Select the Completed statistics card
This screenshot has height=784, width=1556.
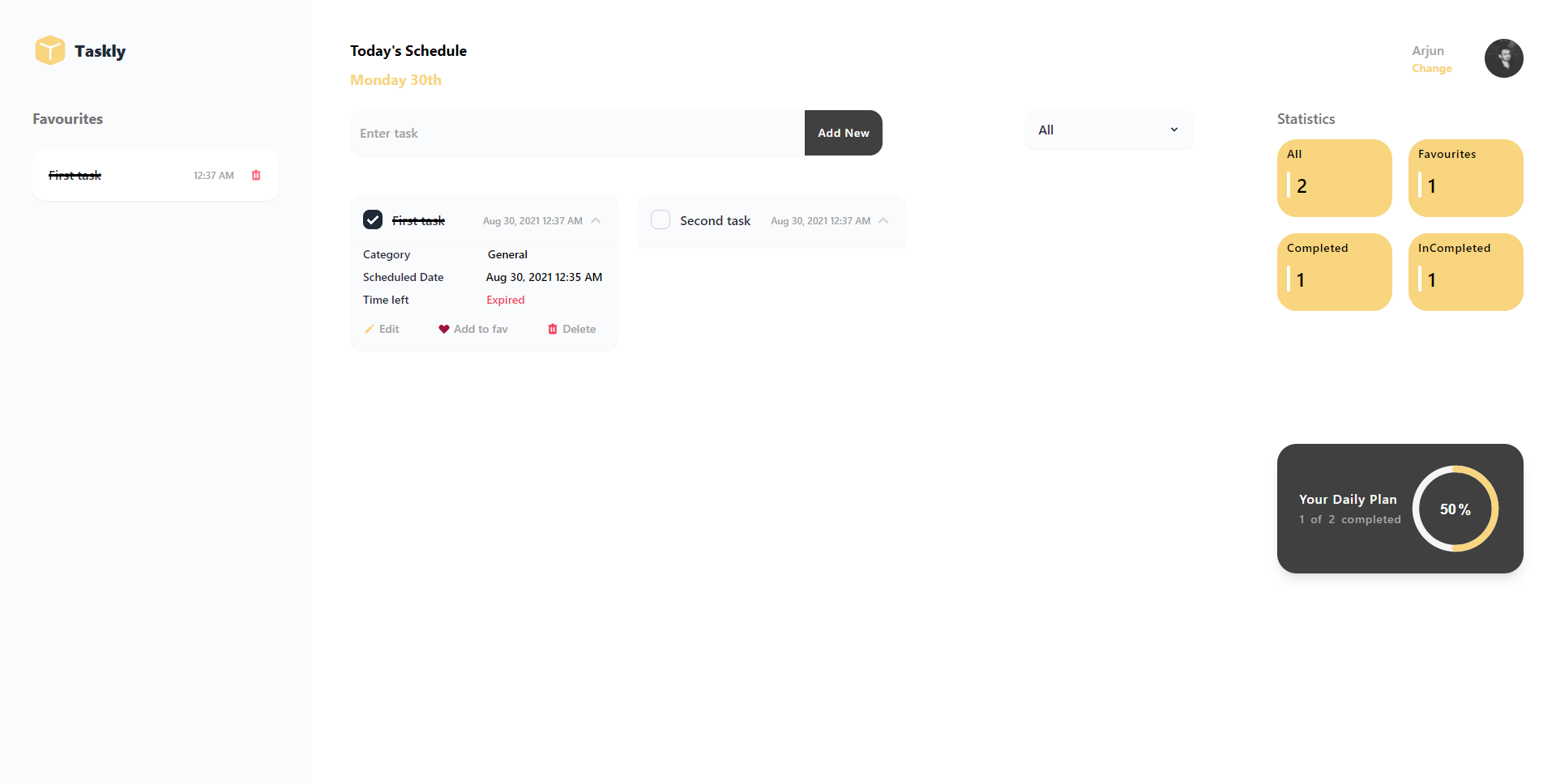[1335, 272]
